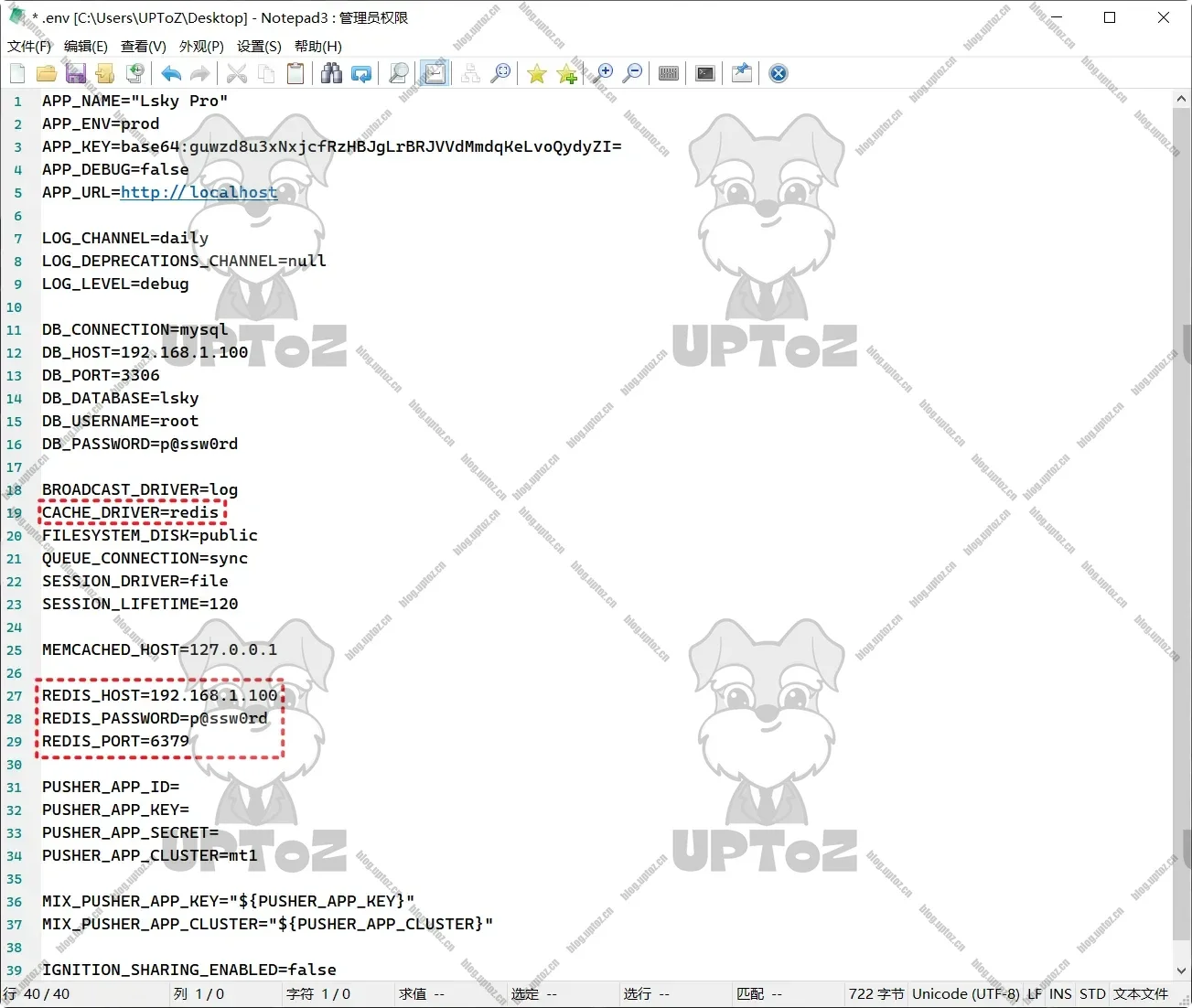Open the 外观(P) menu

(201, 46)
